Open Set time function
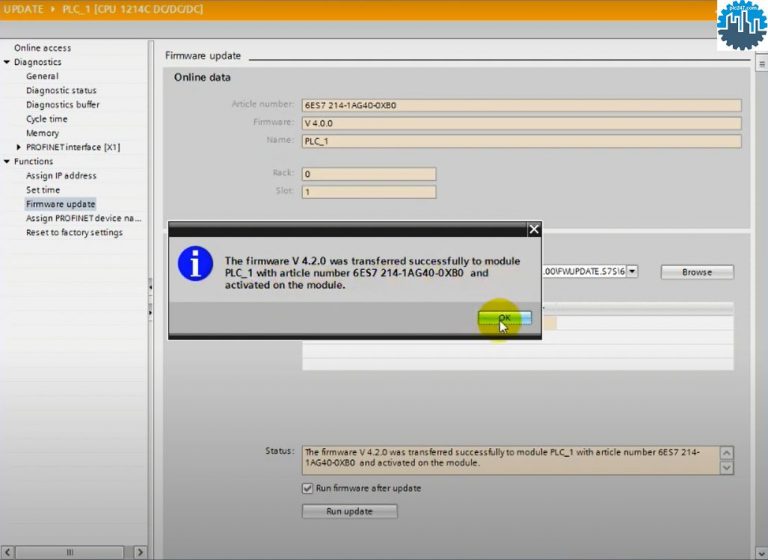Image resolution: width=768 pixels, height=560 pixels. 43,190
